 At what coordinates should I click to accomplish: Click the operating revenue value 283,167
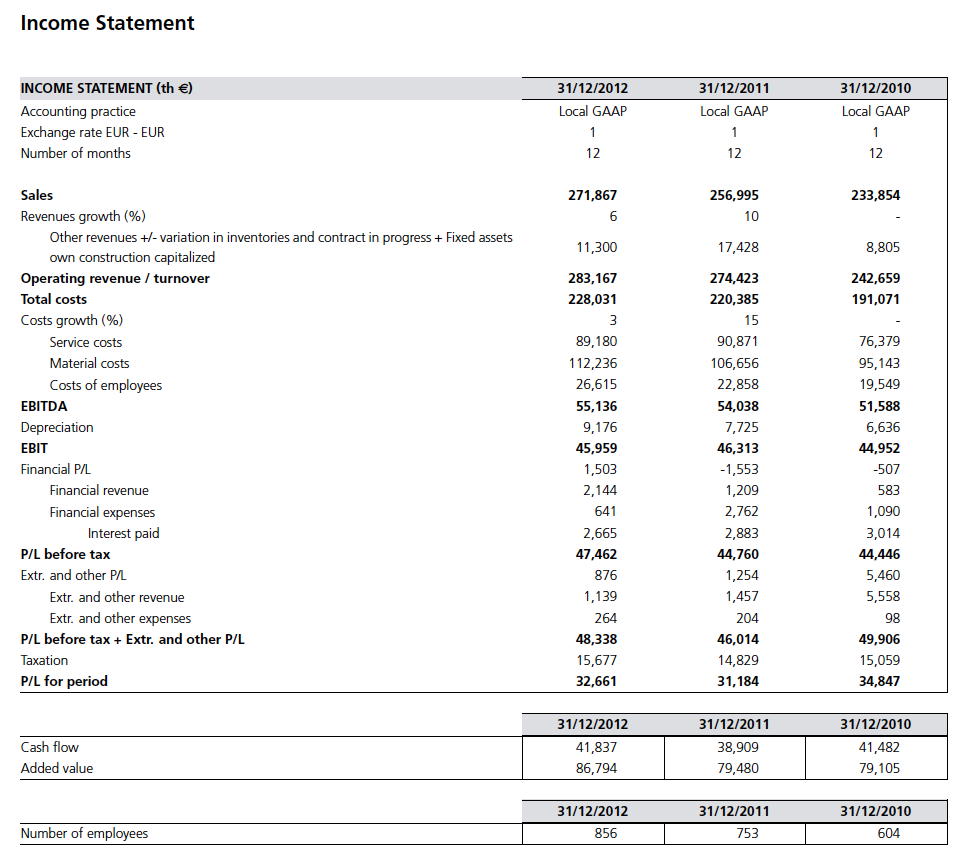[592, 278]
